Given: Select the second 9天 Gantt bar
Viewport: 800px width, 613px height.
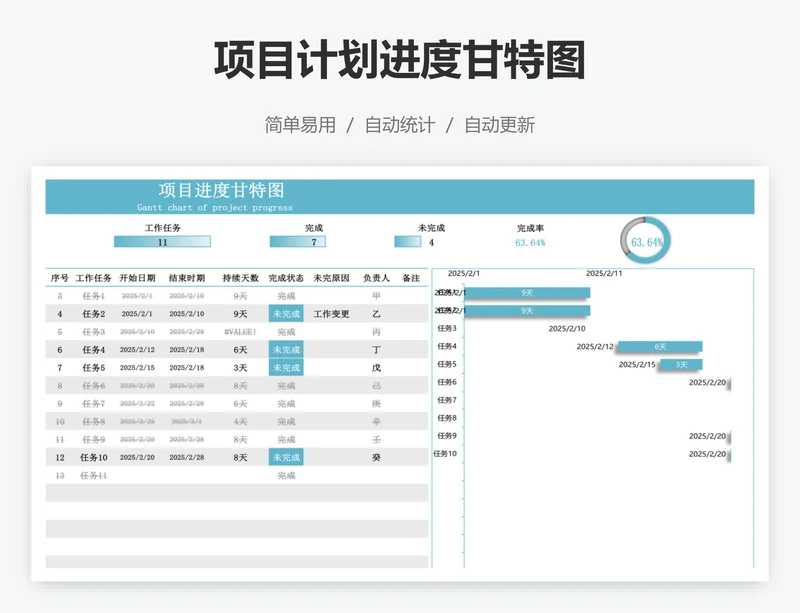Looking at the screenshot, I should pyautogui.click(x=527, y=310).
